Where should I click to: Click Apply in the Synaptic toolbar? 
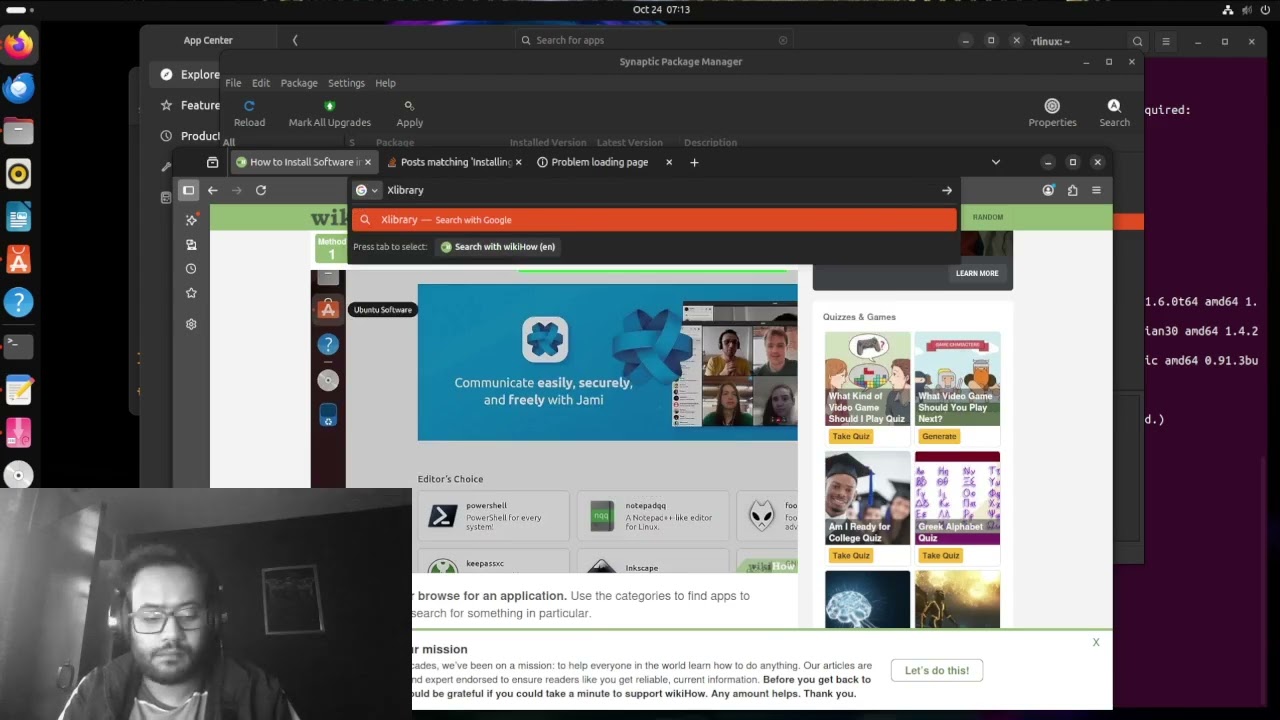point(409,113)
